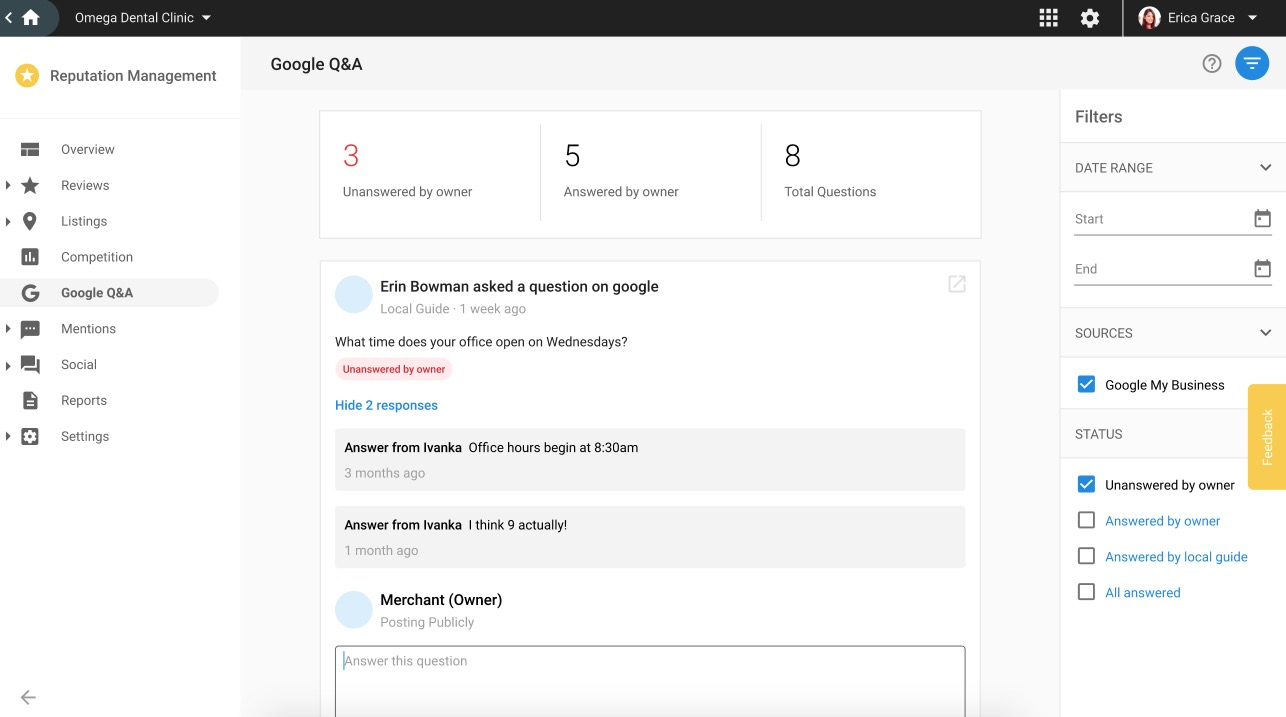The height and width of the screenshot is (717, 1286).
Task: Click Ivanka's answer 'I think 9 actually!'
Action: pos(650,537)
